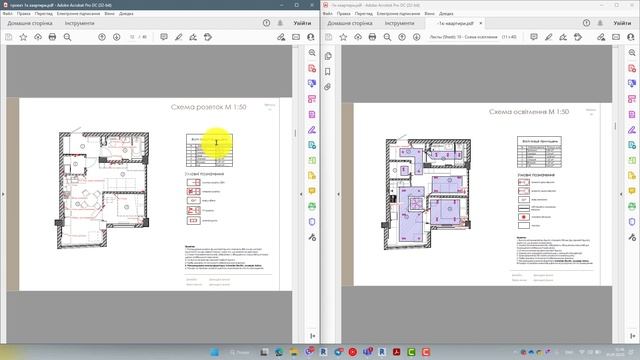Close the -1к квартири.pdf tab
Screen dimensions: 640x360
click(481, 23)
